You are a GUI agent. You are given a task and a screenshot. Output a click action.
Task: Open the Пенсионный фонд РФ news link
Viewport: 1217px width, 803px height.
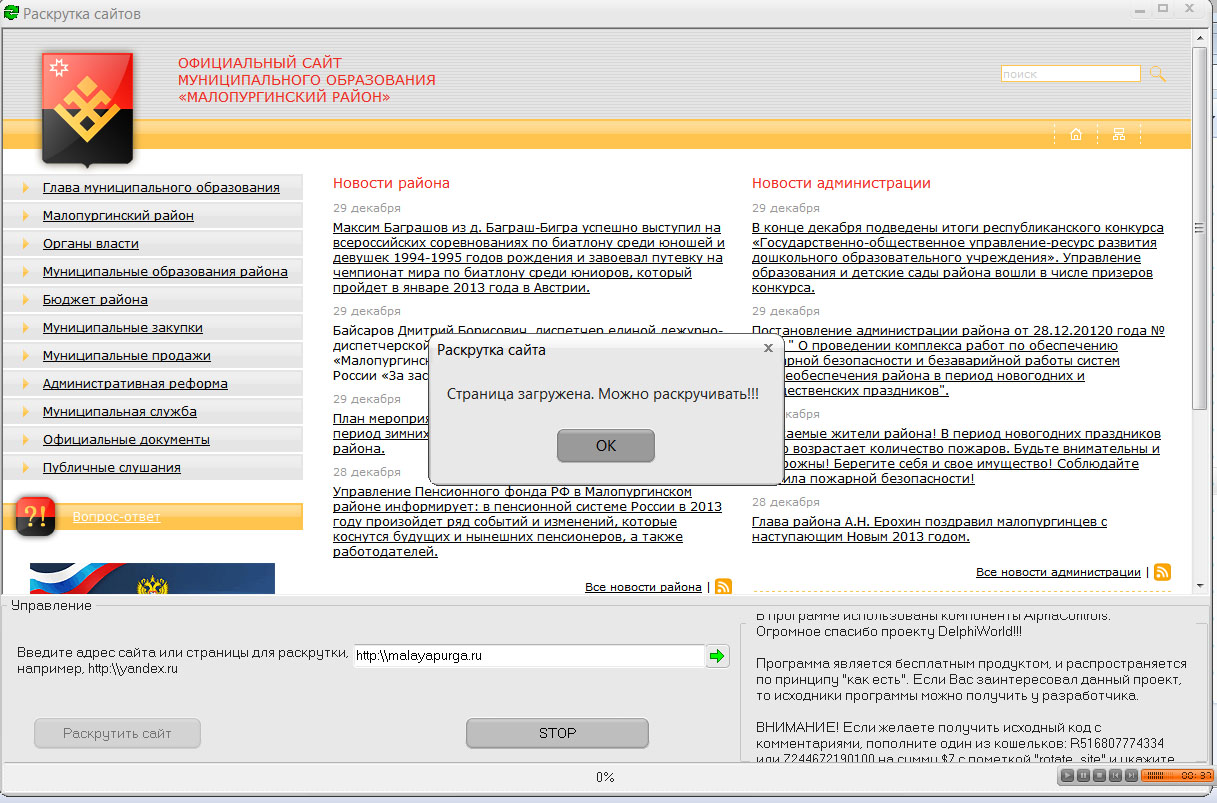click(x=527, y=522)
